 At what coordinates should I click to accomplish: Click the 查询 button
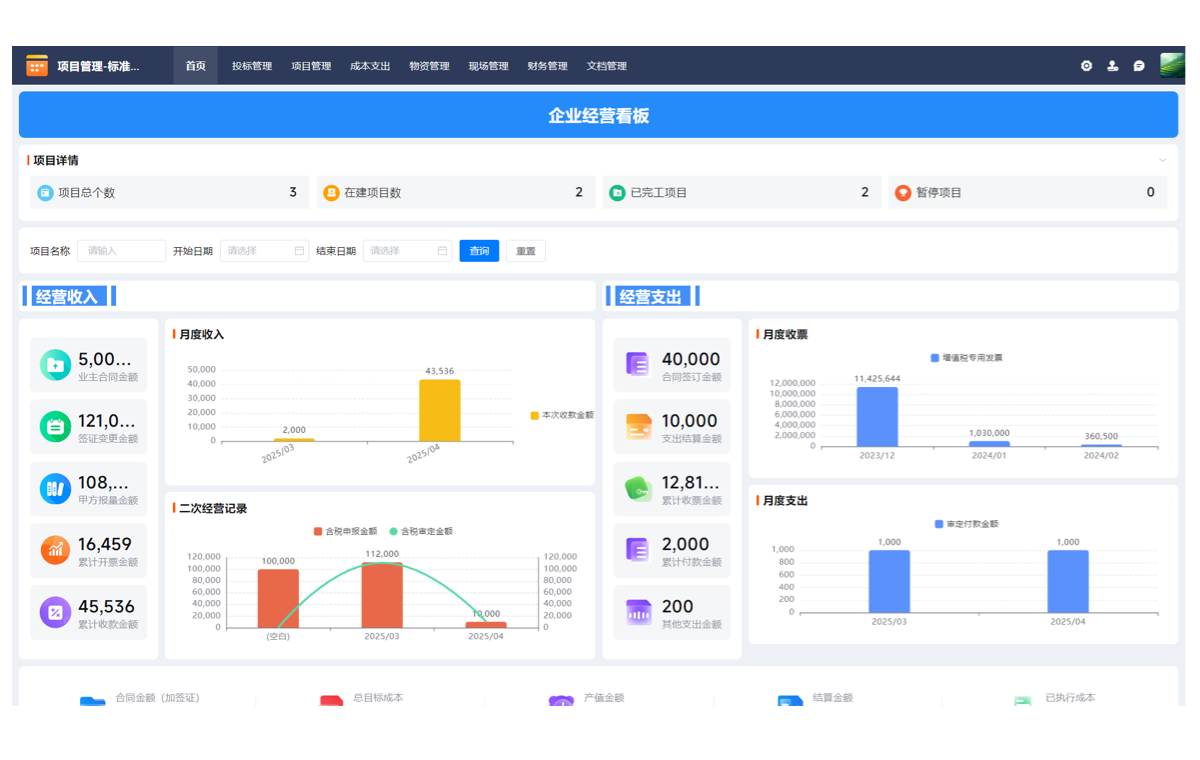(479, 251)
